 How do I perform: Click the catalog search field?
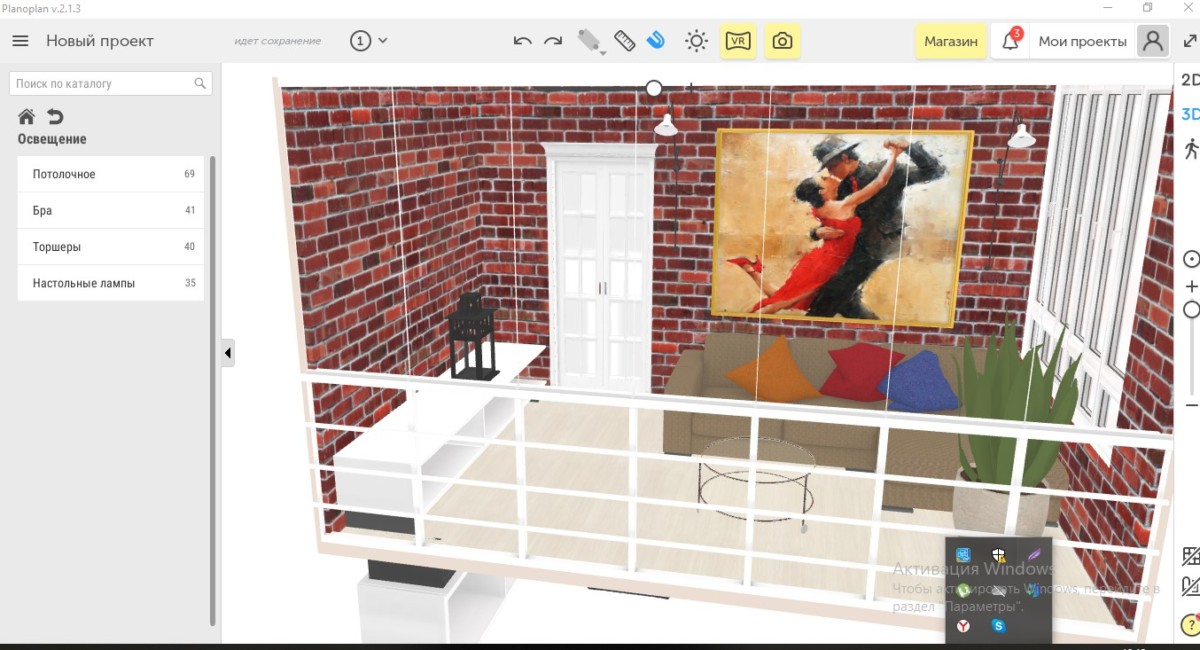pos(110,83)
